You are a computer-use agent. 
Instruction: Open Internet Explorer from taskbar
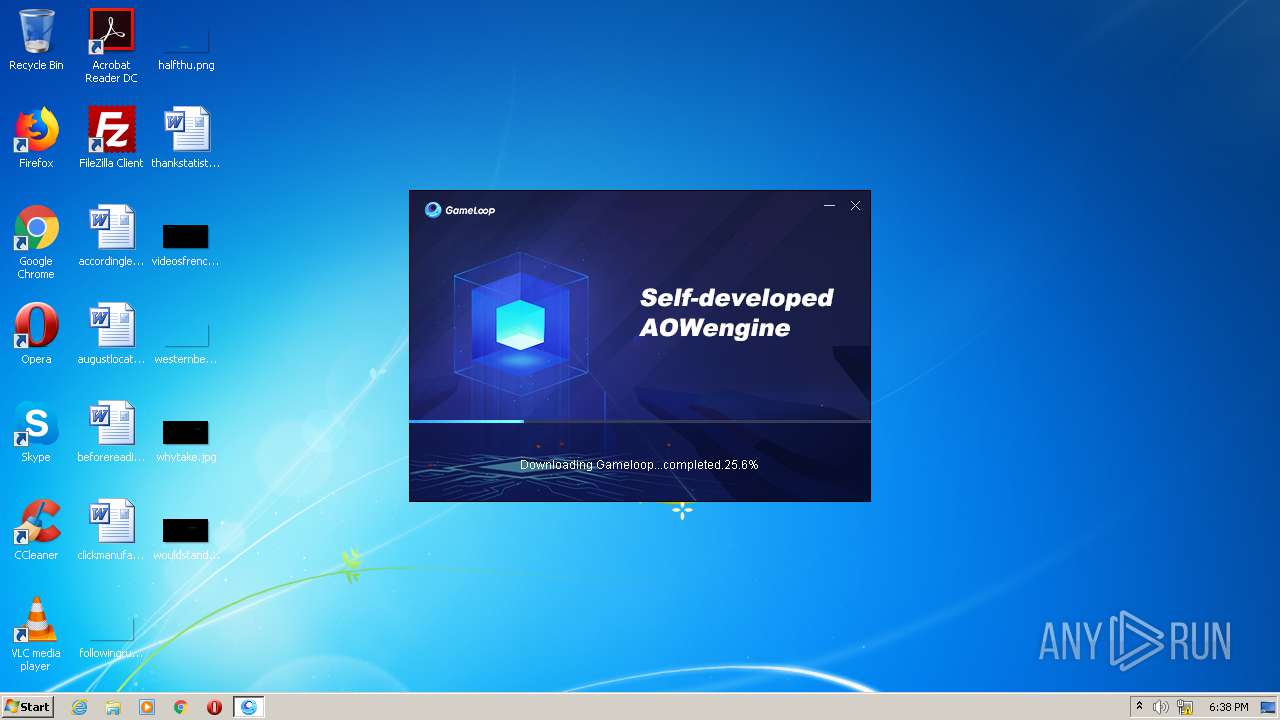coord(80,707)
